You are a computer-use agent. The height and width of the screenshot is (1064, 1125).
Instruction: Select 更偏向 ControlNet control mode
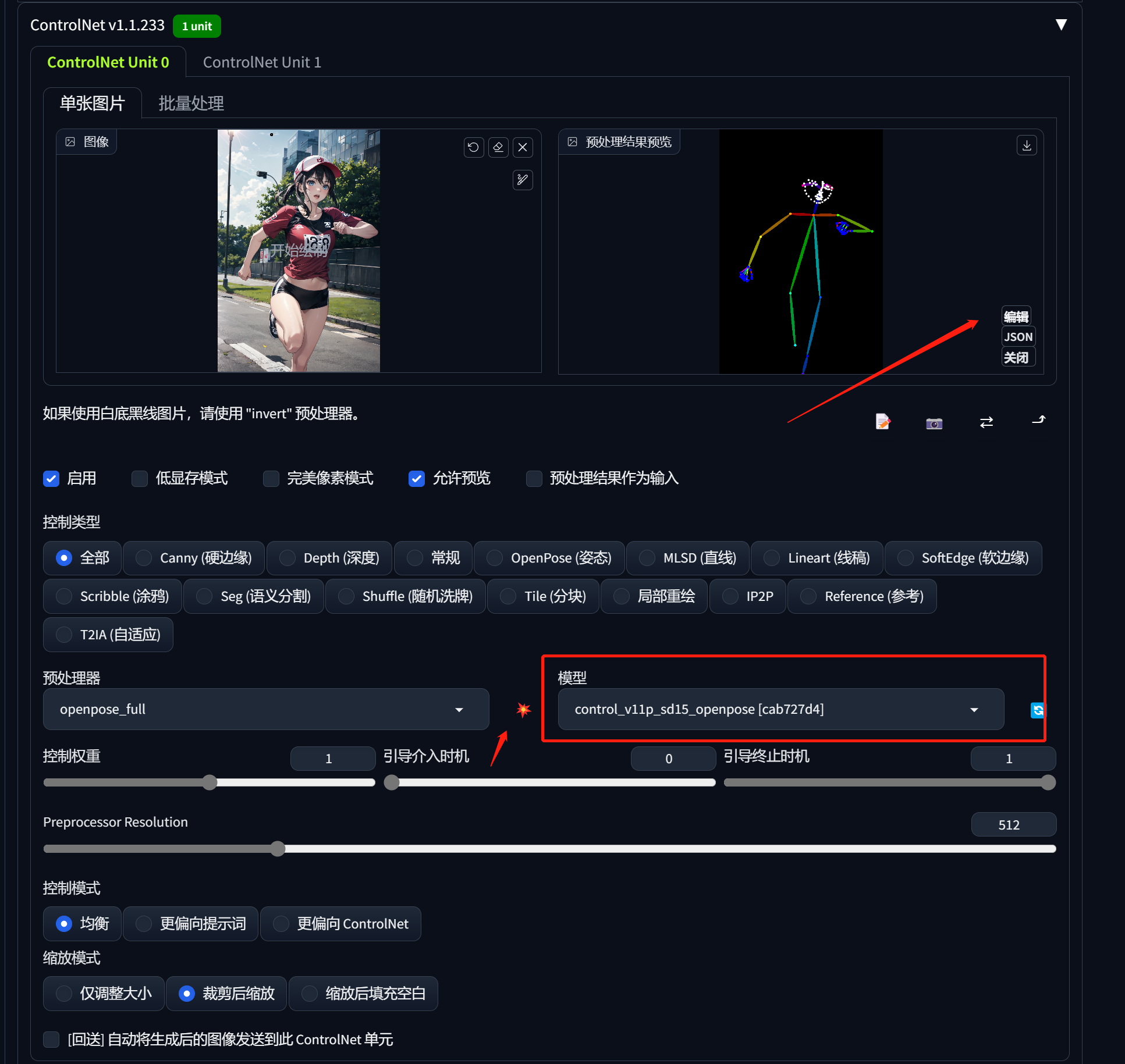click(341, 924)
